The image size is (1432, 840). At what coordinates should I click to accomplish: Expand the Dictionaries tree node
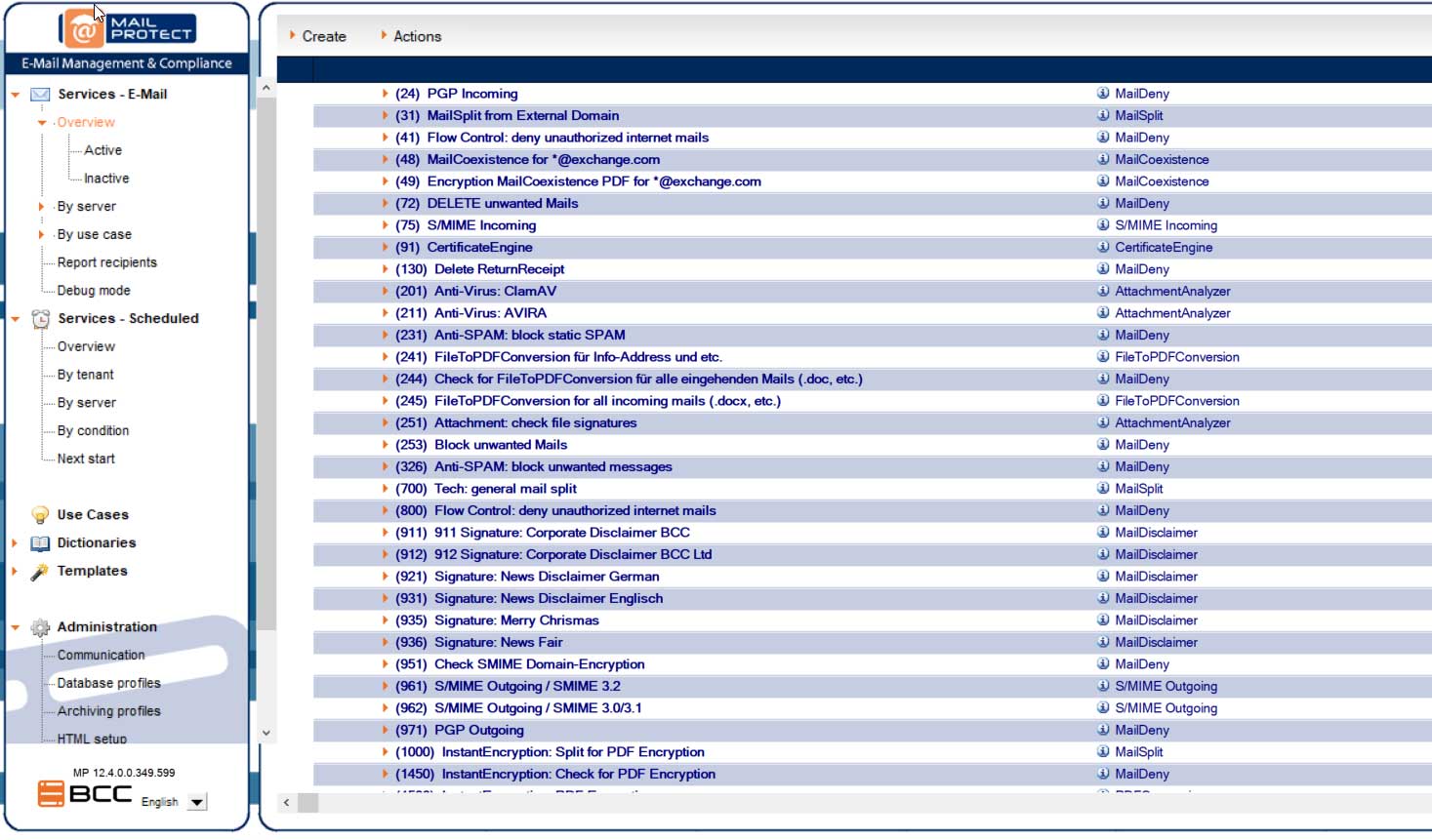coord(15,543)
